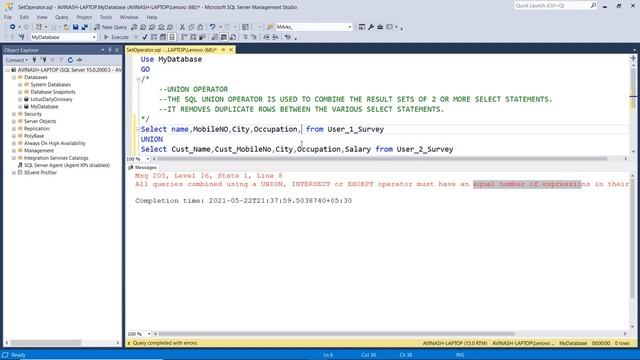
Task: Open the Edit menu
Action: tap(24, 17)
